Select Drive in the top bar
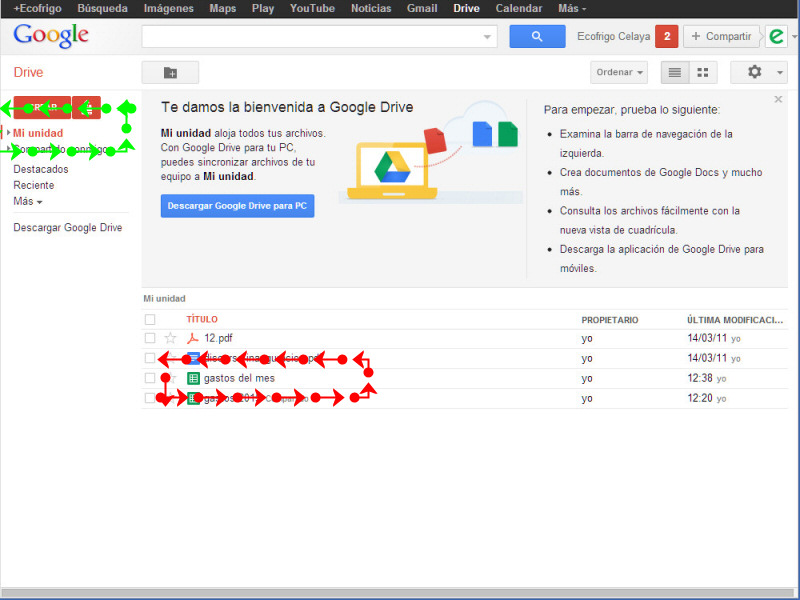Screen dimensions: 800x600 coord(466,9)
